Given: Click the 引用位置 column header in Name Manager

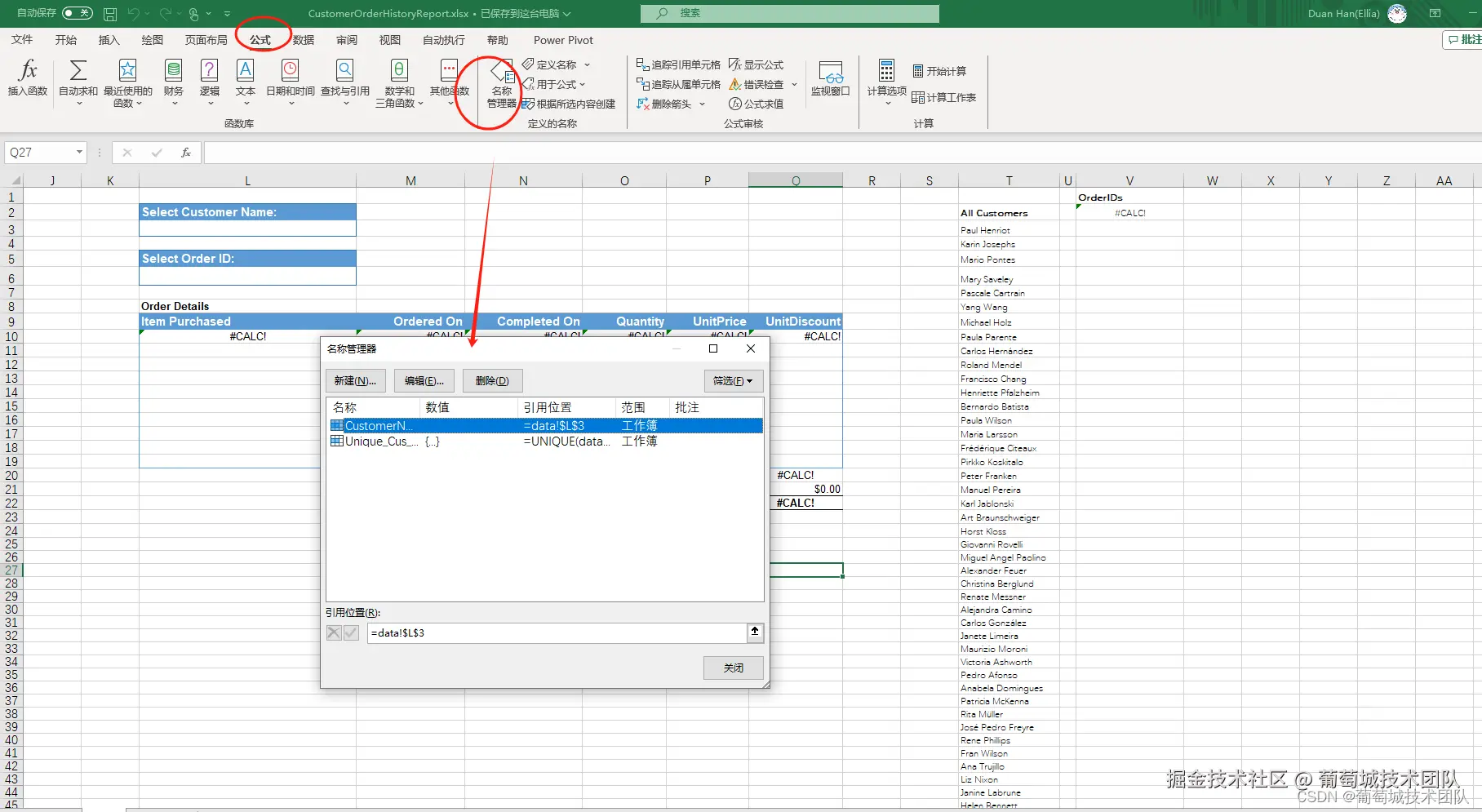Looking at the screenshot, I should 566,407.
